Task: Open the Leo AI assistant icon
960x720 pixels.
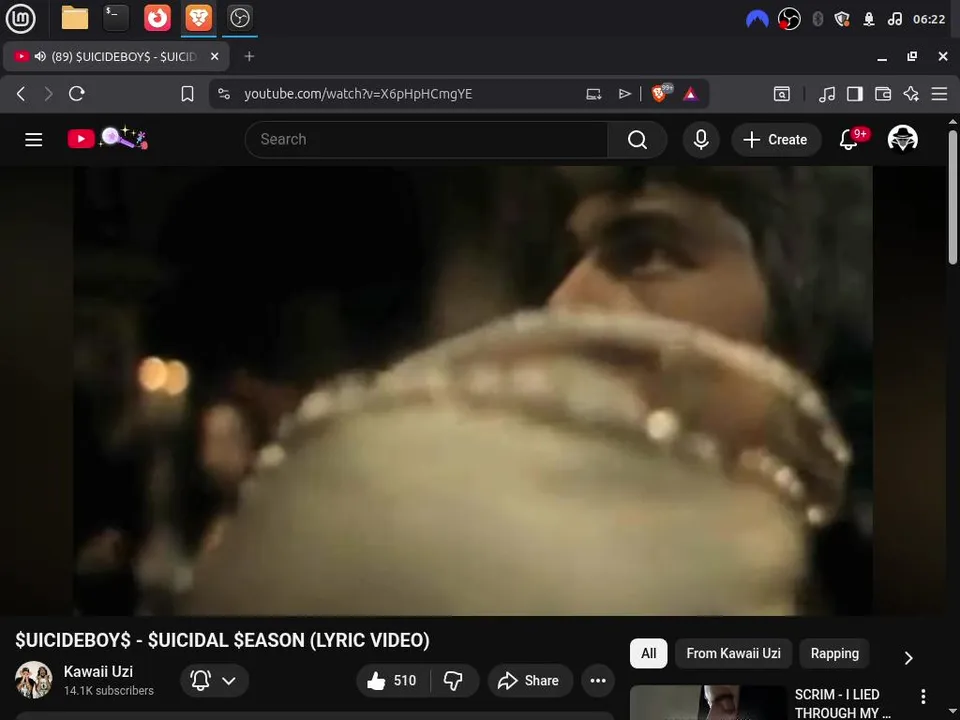Action: pos(911,94)
